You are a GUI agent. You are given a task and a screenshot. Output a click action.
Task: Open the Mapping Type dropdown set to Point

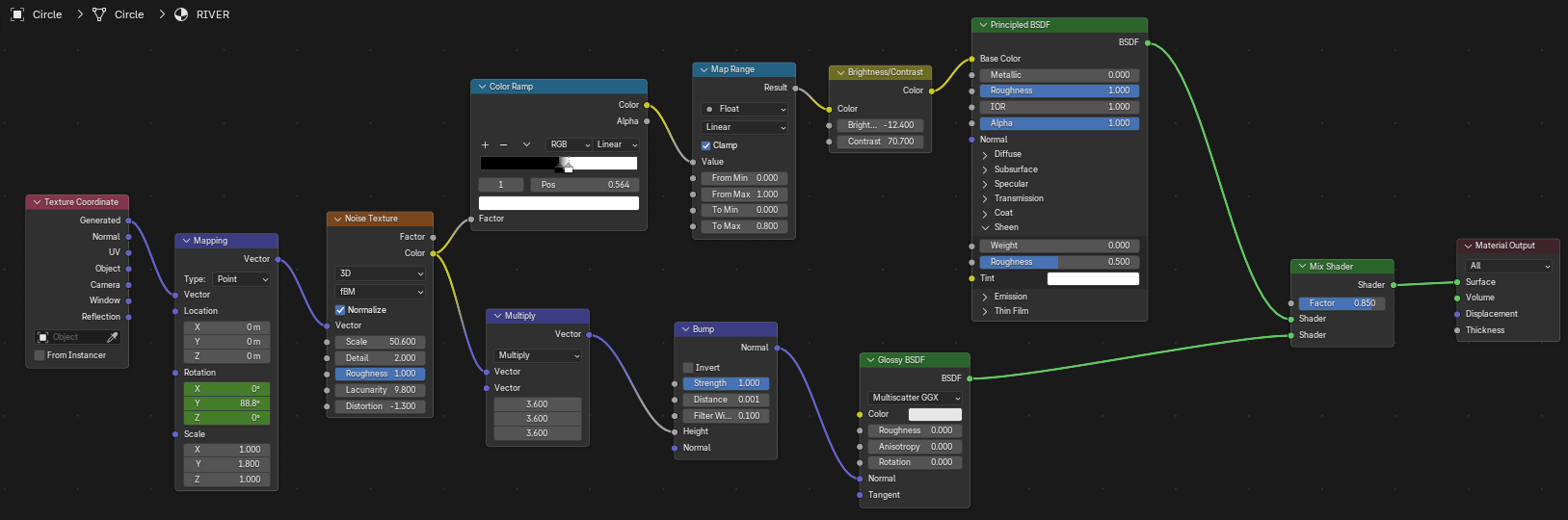[x=242, y=279]
